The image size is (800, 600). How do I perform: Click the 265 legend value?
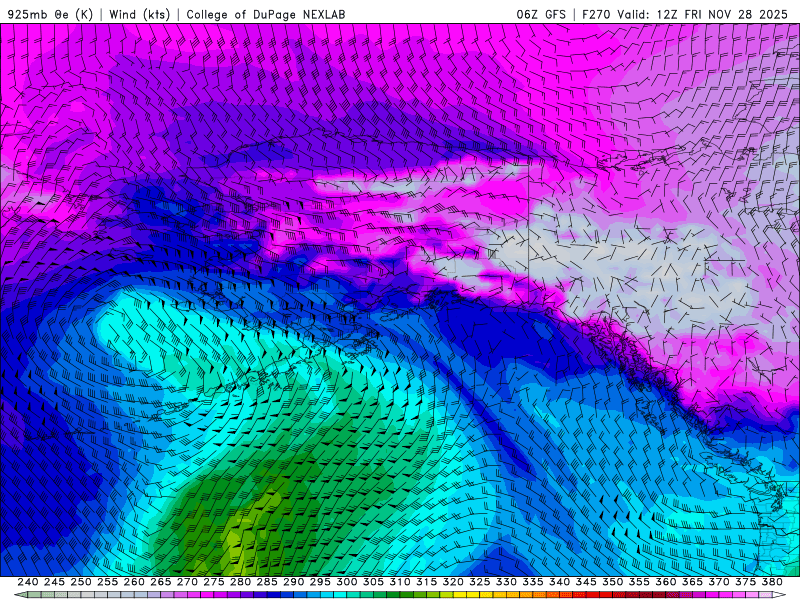coord(160,582)
